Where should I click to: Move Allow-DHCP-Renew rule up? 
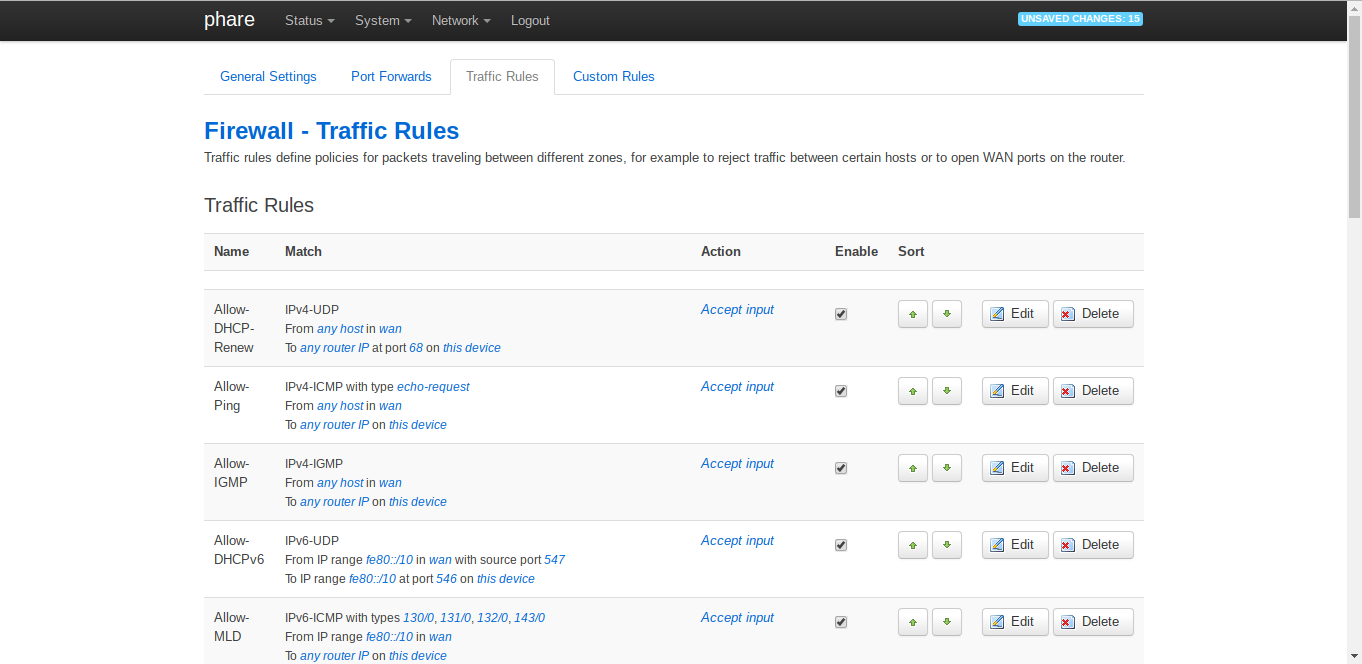click(913, 314)
